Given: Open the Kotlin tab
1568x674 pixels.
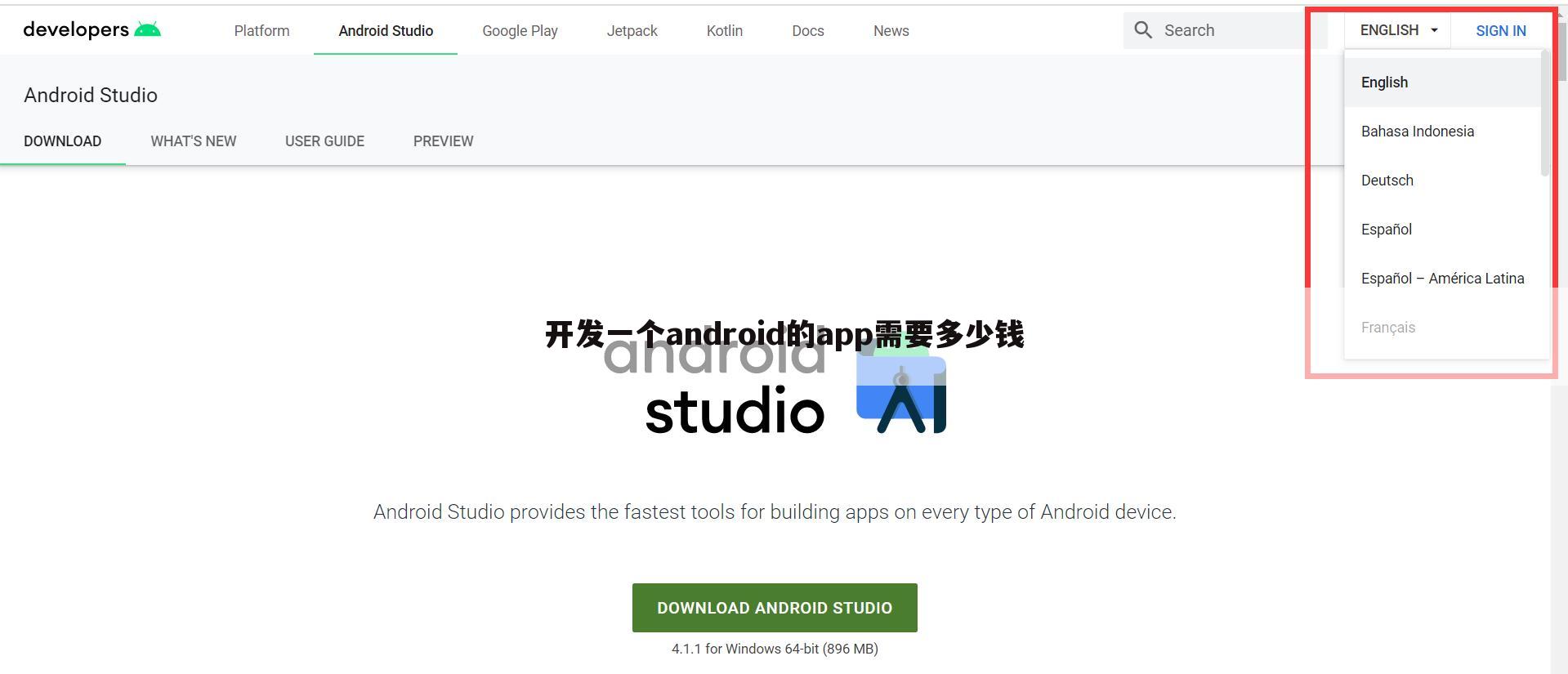Looking at the screenshot, I should 724,30.
